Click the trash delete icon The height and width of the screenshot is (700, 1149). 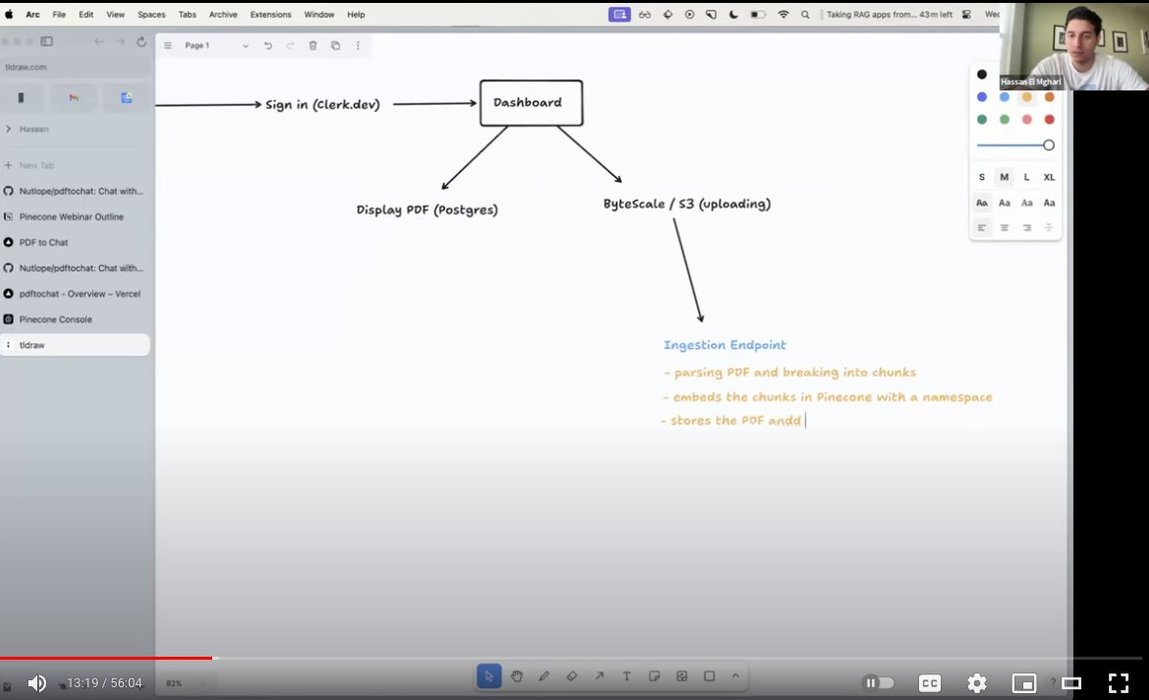tap(313, 46)
